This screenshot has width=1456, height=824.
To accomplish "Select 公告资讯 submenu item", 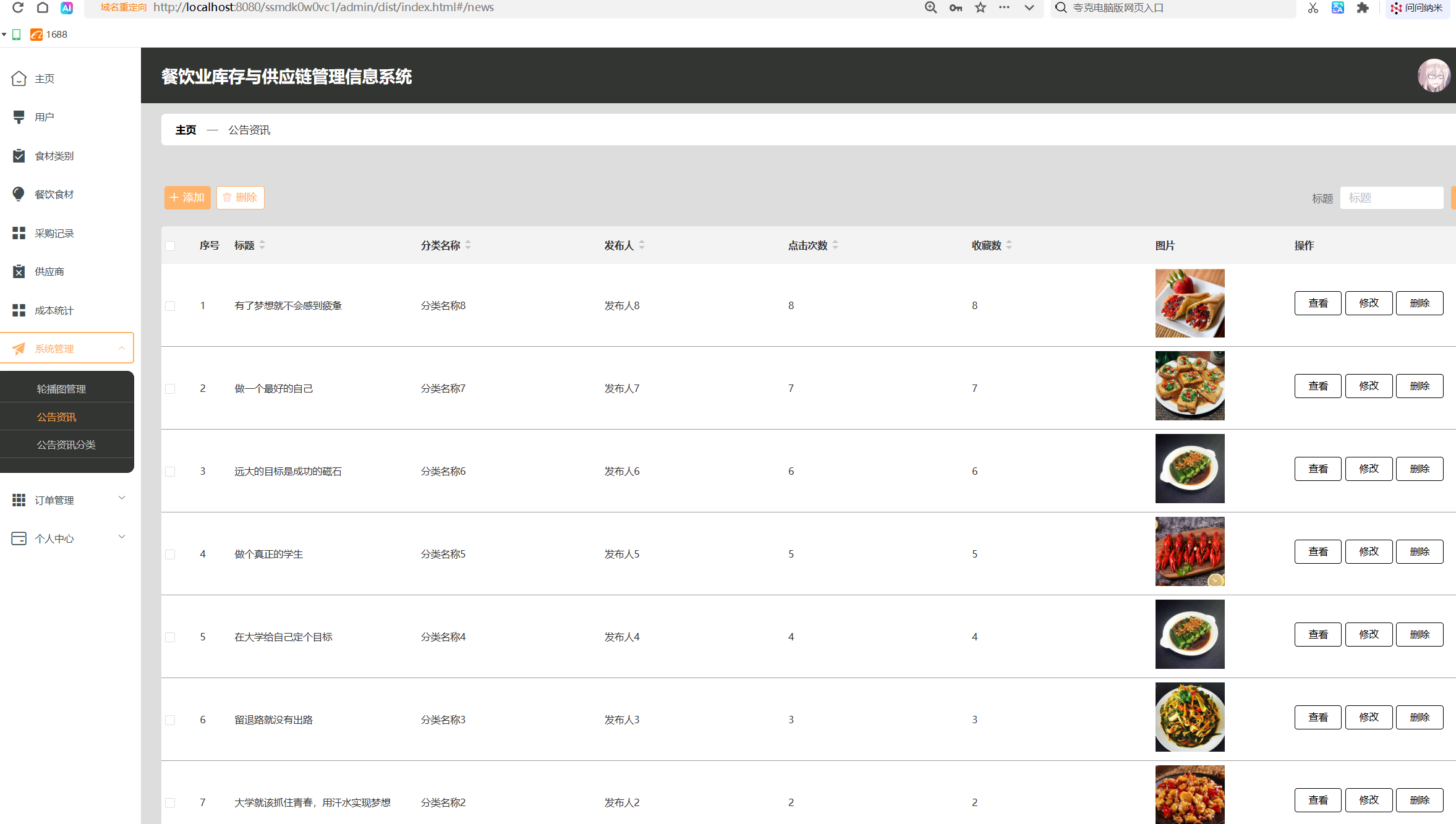I will (56, 417).
